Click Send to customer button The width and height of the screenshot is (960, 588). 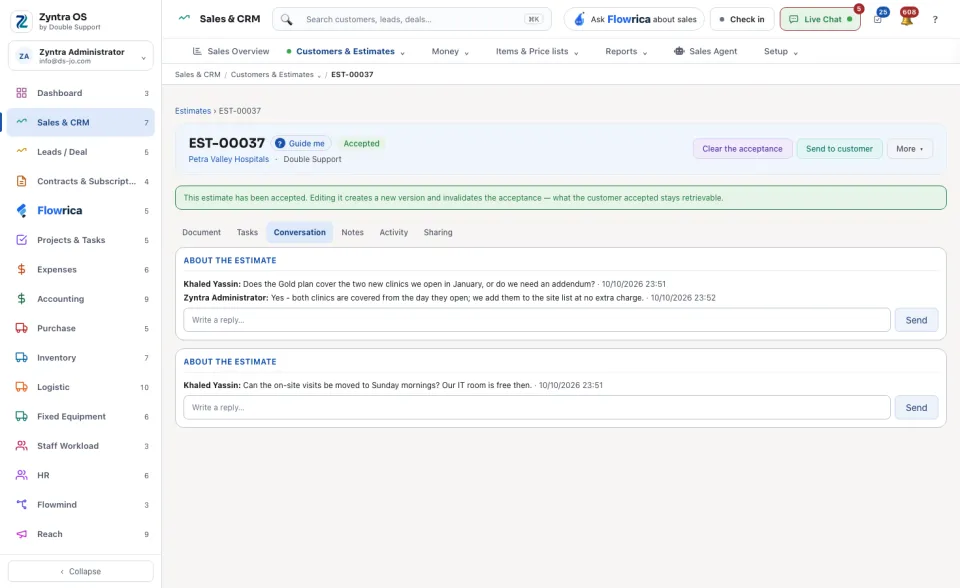(x=839, y=149)
